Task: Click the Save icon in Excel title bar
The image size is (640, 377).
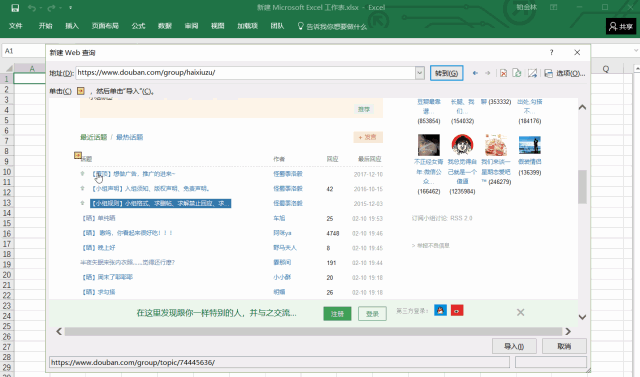Action: tap(15, 8)
